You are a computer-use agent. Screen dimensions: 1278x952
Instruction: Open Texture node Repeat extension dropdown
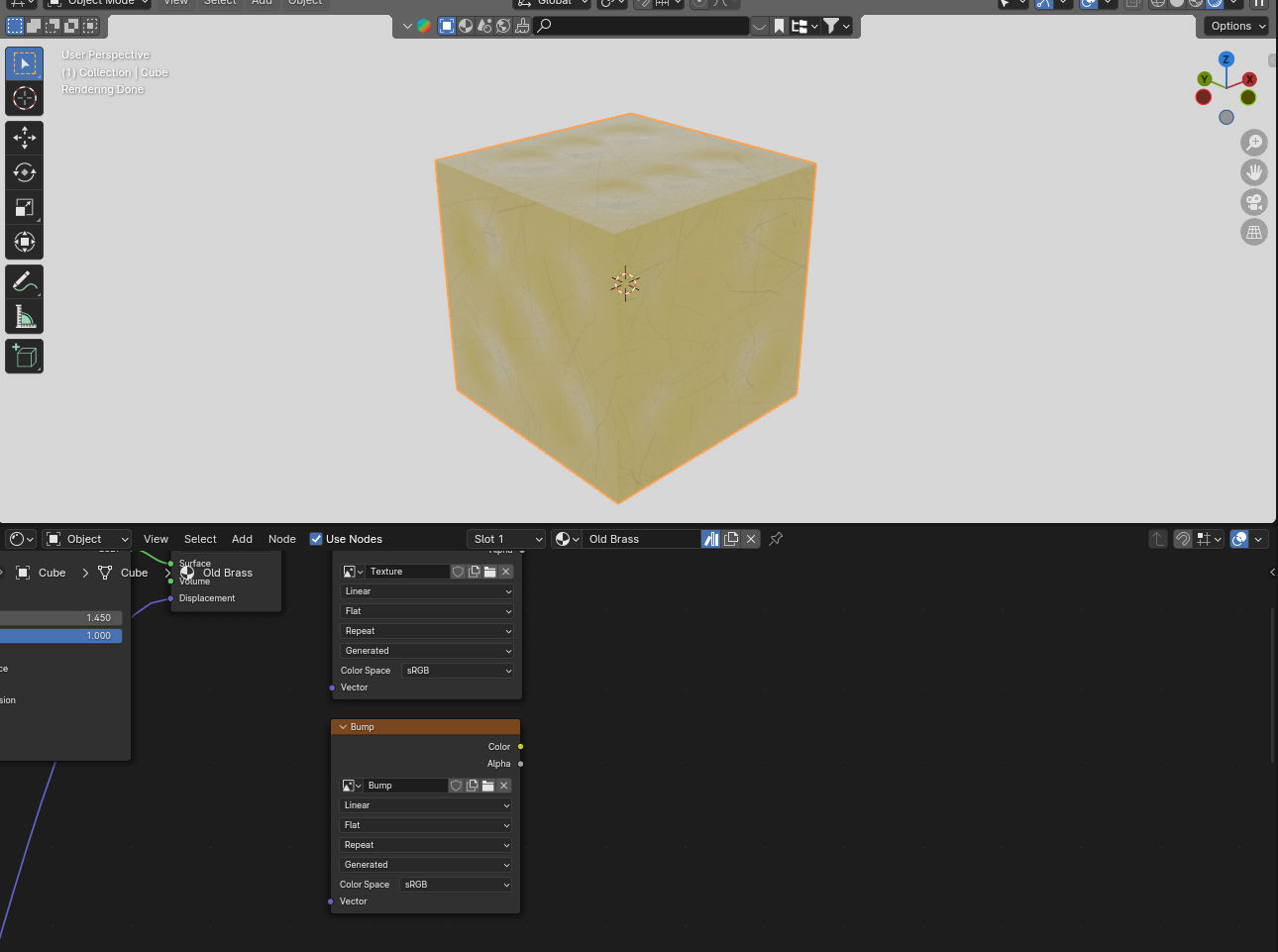[427, 631]
